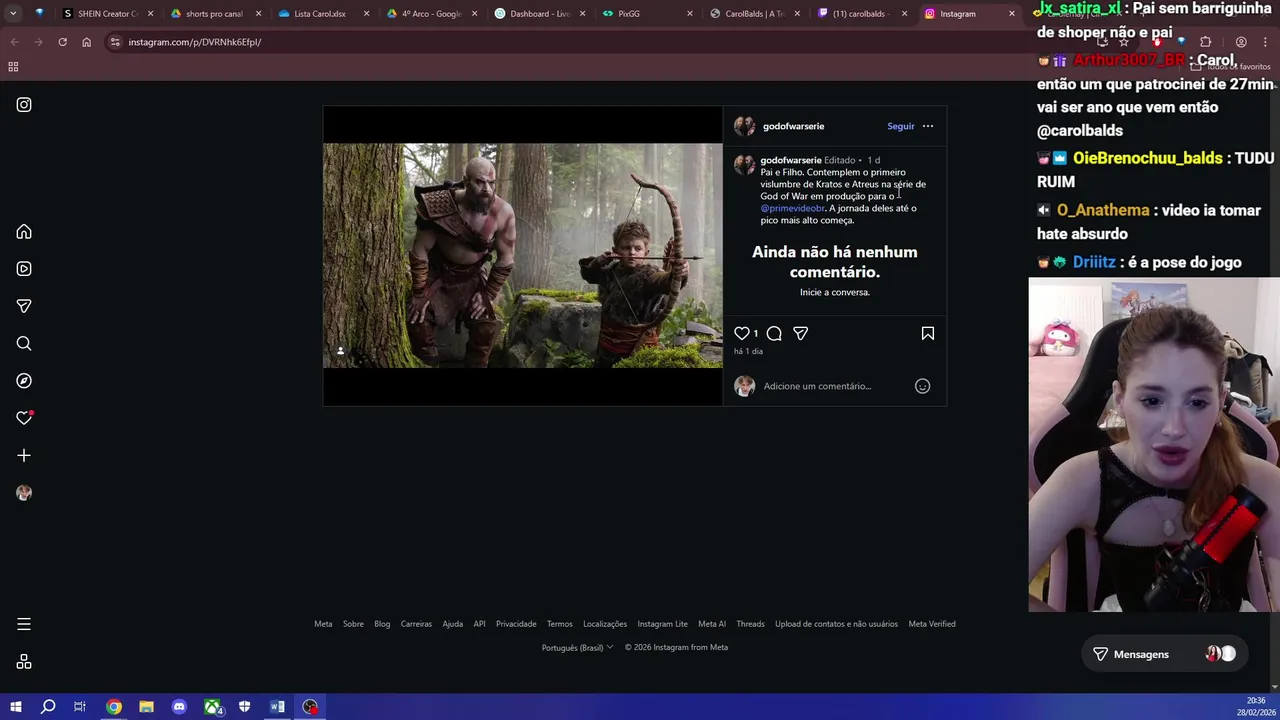Open the Localizações footer link

click(x=605, y=624)
